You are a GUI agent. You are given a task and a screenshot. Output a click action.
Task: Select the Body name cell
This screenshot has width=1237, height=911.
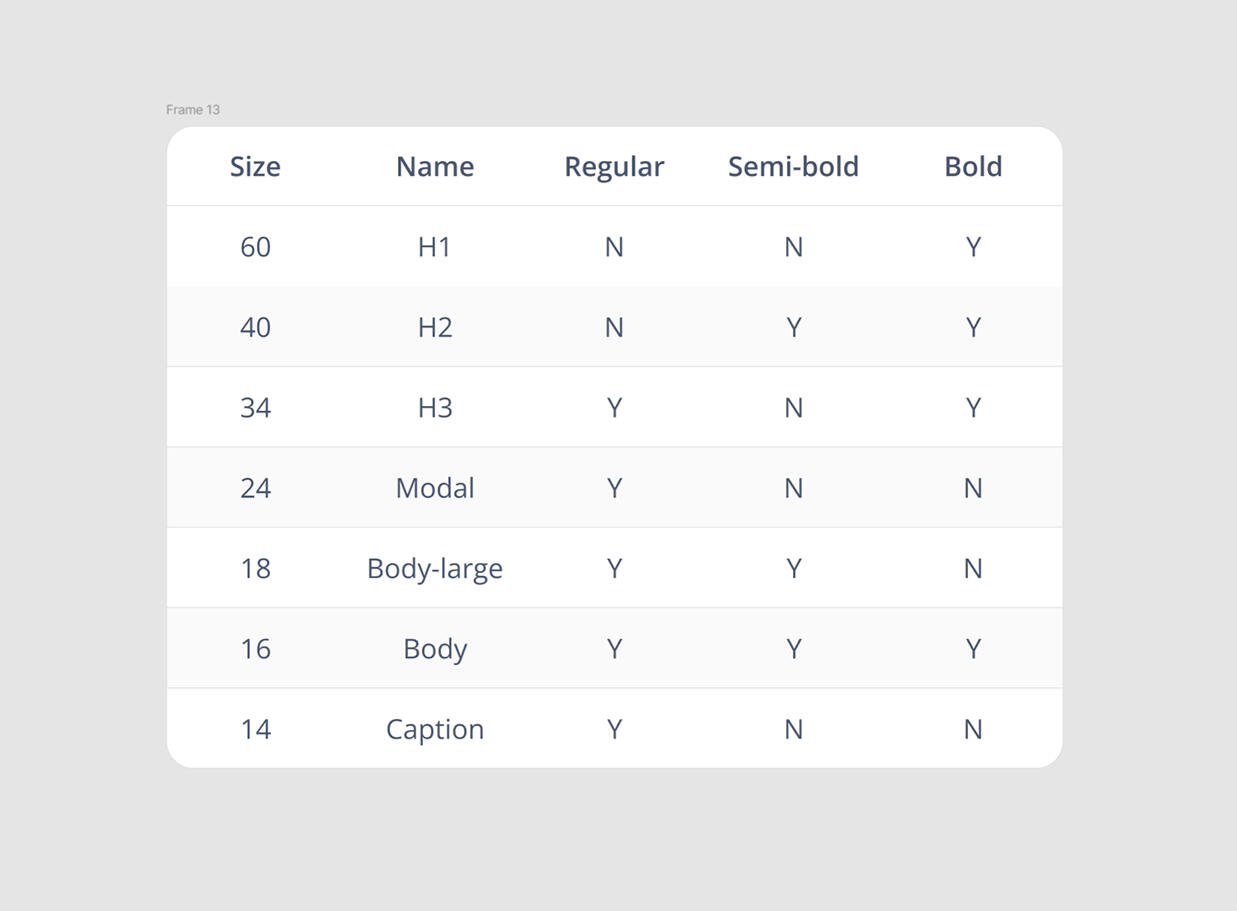click(x=435, y=649)
